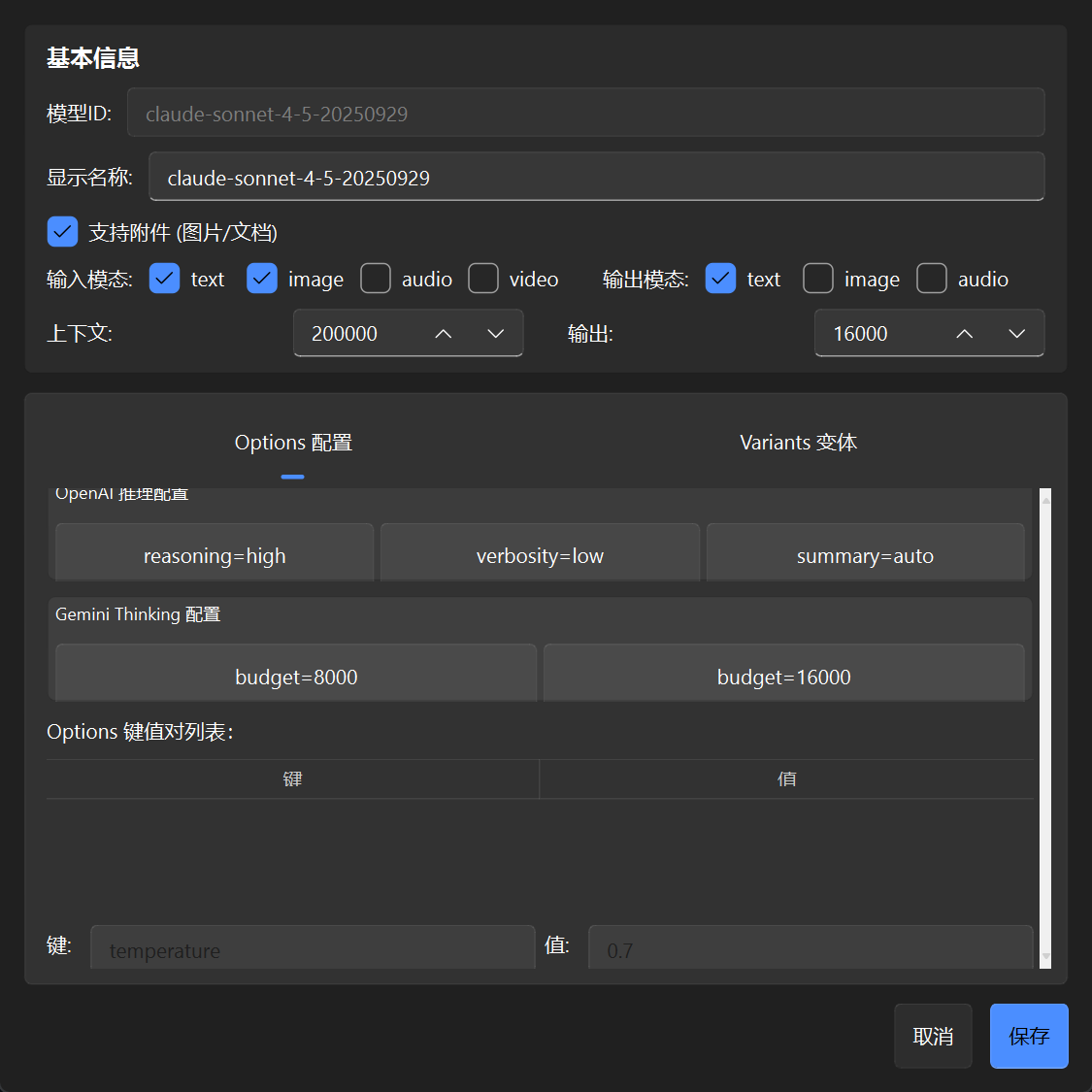Switch to the Variants 变体 tab
The image size is (1092, 1092).
pyautogui.click(x=798, y=443)
